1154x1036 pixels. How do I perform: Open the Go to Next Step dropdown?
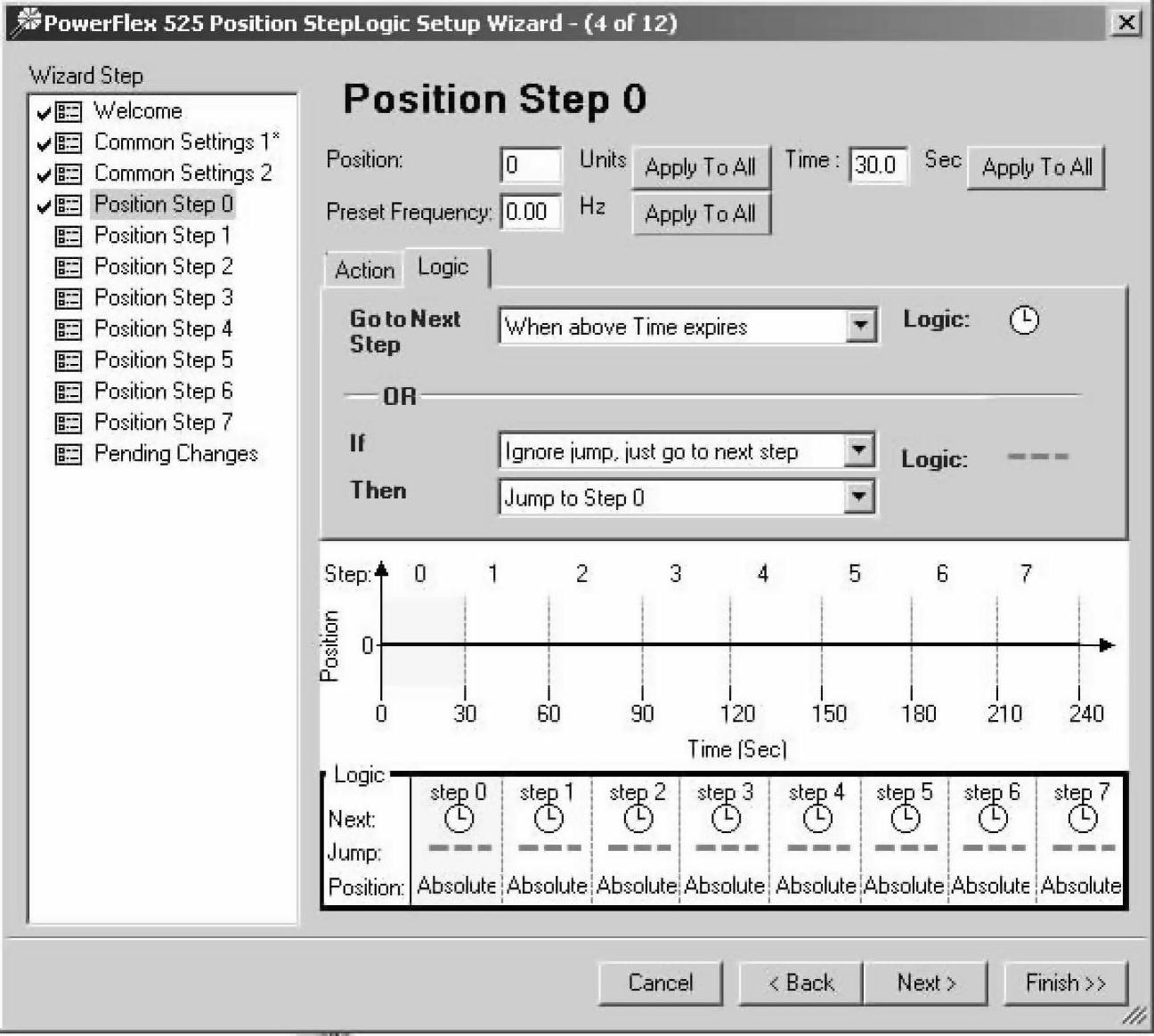(x=859, y=327)
